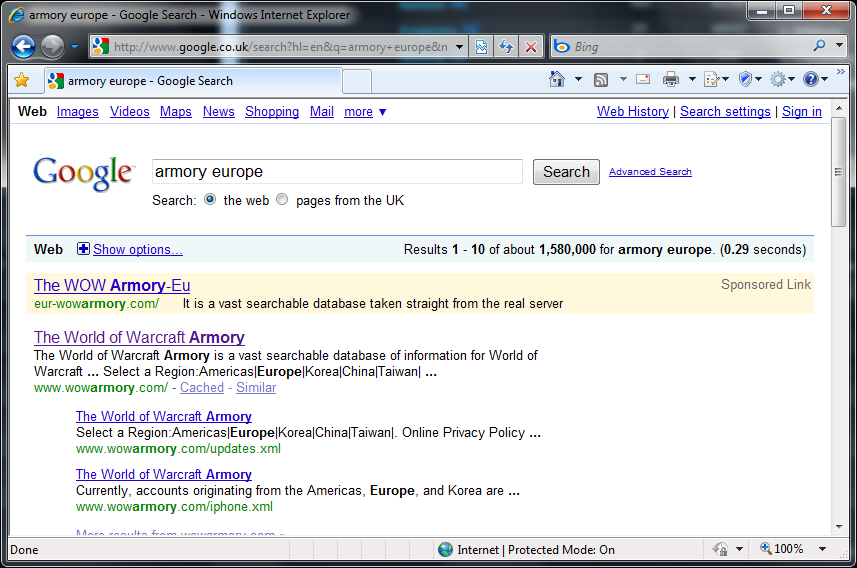Open the zoom level dropdown arrow
The height and width of the screenshot is (568, 857).
tap(822, 549)
